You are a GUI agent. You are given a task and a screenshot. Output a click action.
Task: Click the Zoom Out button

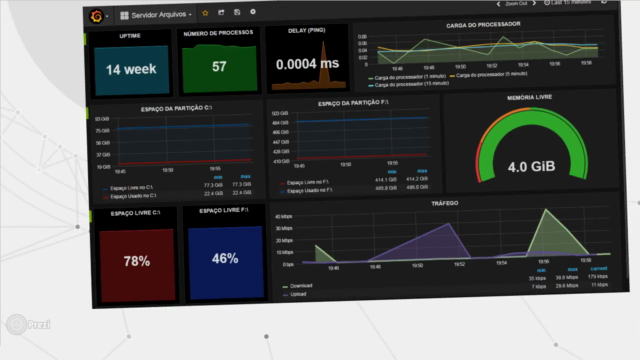tap(516, 4)
